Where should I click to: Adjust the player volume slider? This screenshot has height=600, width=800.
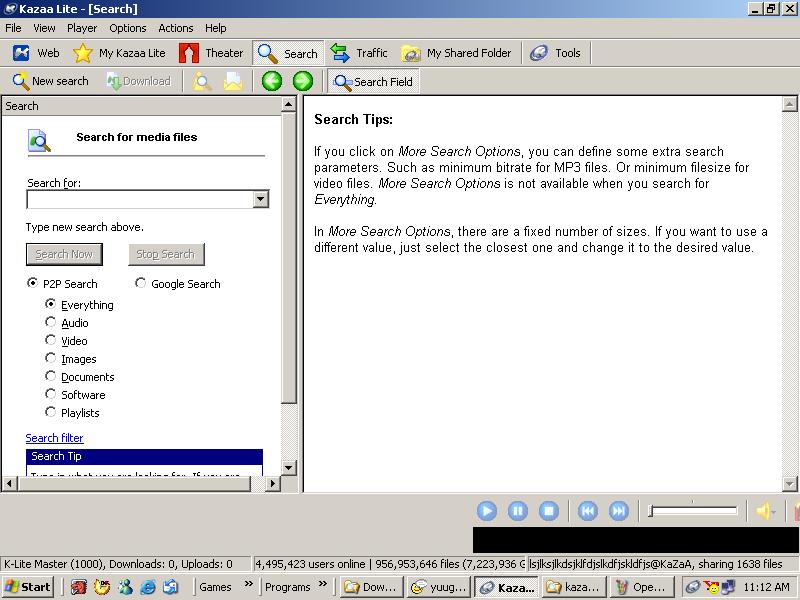[692, 511]
